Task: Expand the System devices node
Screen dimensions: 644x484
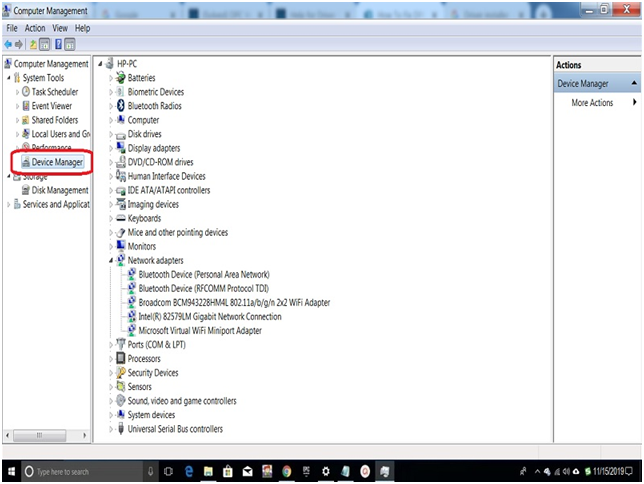Action: (111, 415)
